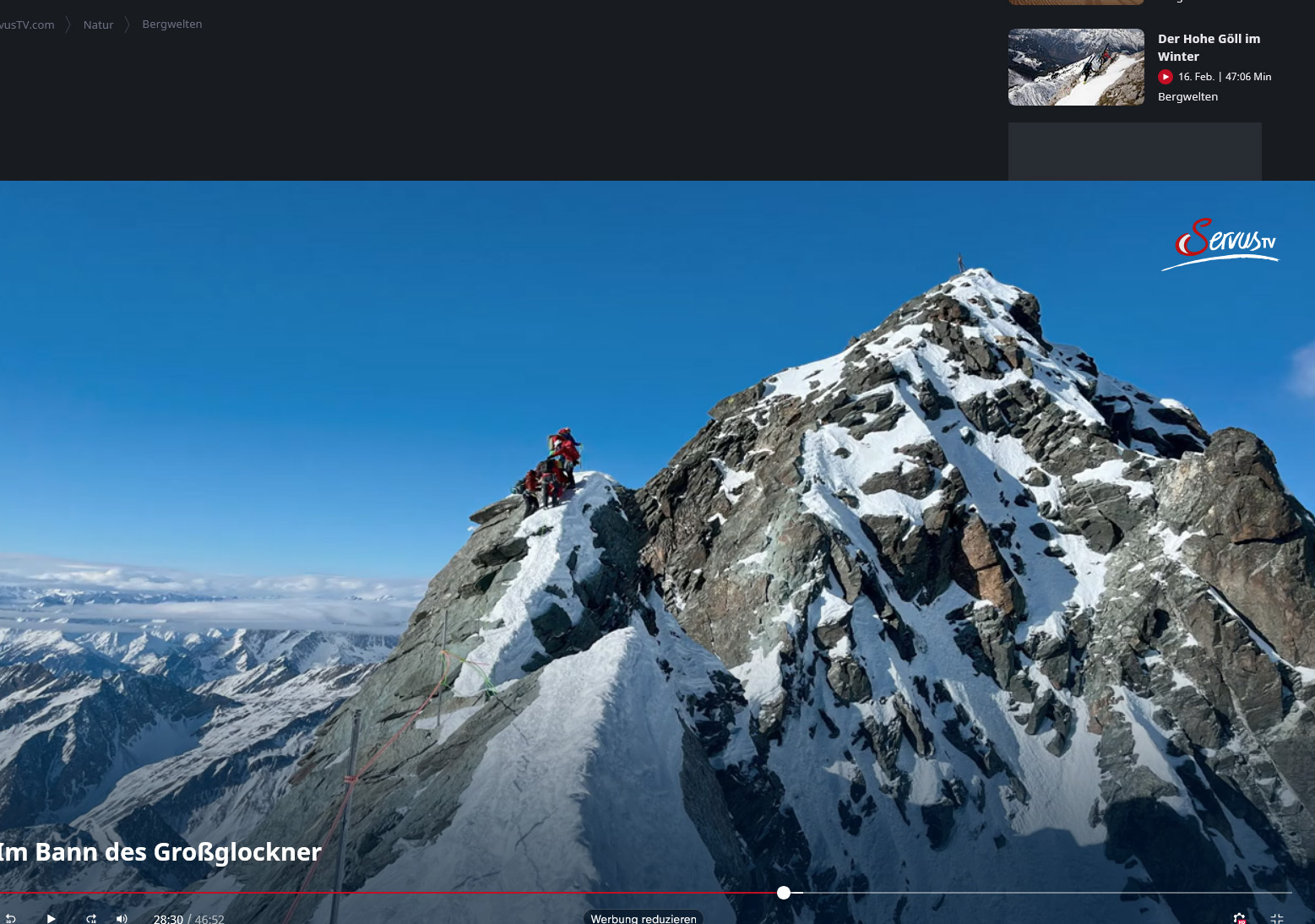The height and width of the screenshot is (924, 1315).
Task: Go to the Natur breadcrumb
Action: (98, 24)
